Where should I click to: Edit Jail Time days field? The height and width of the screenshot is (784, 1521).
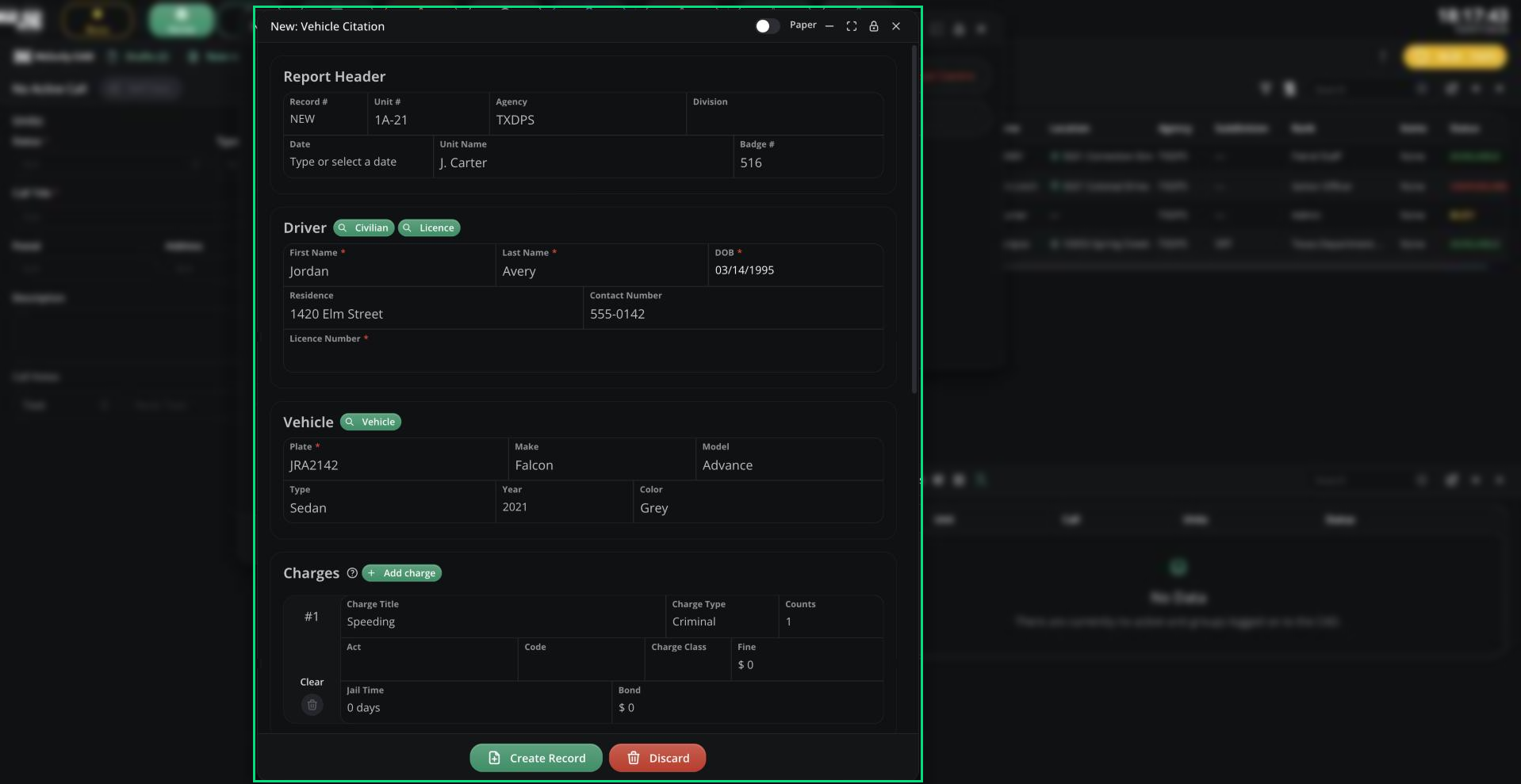tap(476, 702)
